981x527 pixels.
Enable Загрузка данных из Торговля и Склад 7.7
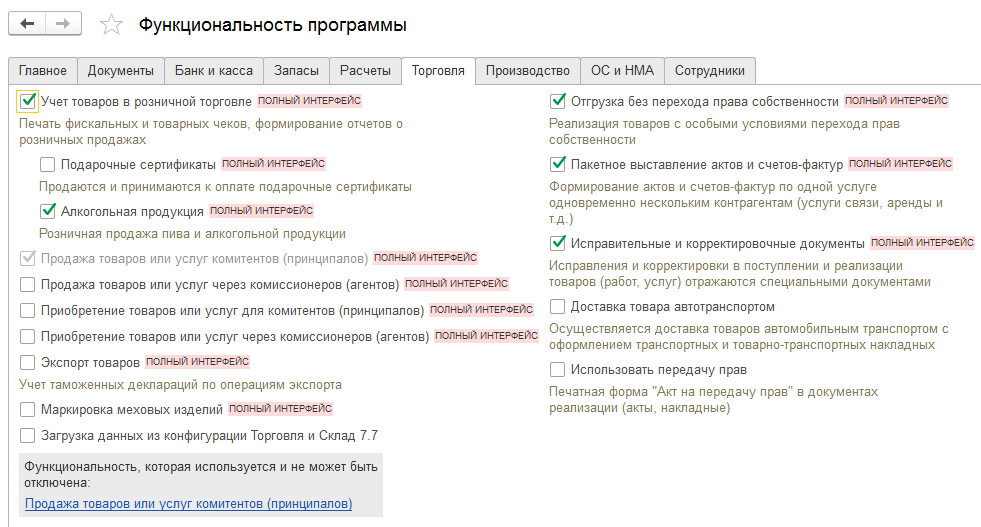[x=28, y=435]
